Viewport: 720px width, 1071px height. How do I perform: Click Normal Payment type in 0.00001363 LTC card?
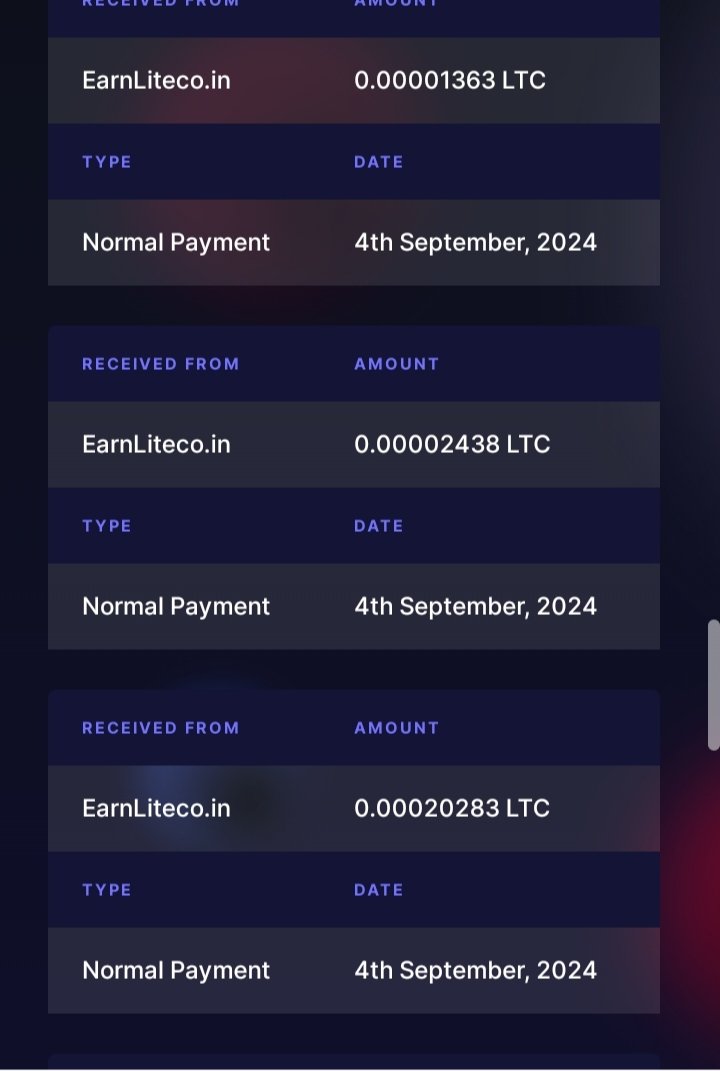[x=176, y=243]
